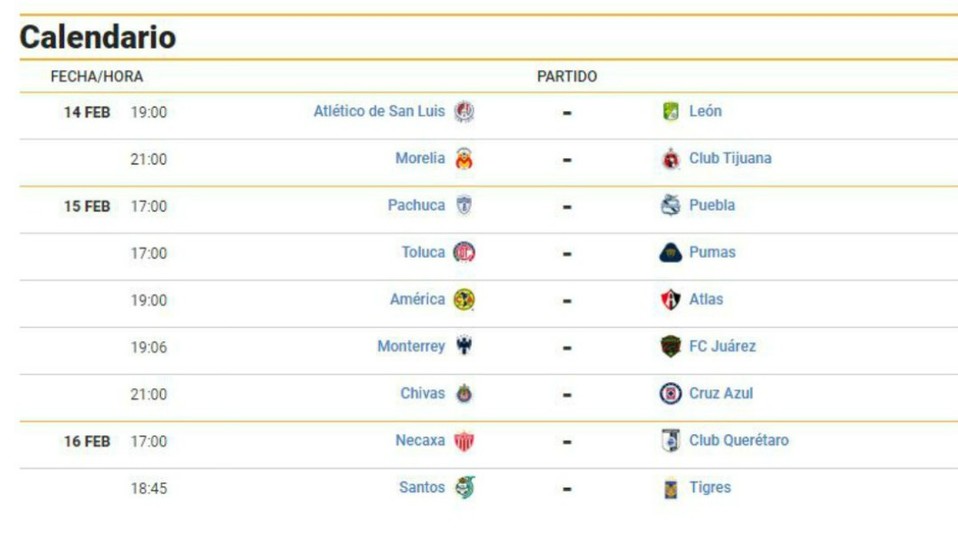Click the Monterrey team crest icon
The width and height of the screenshot is (958, 542).
coord(464,346)
